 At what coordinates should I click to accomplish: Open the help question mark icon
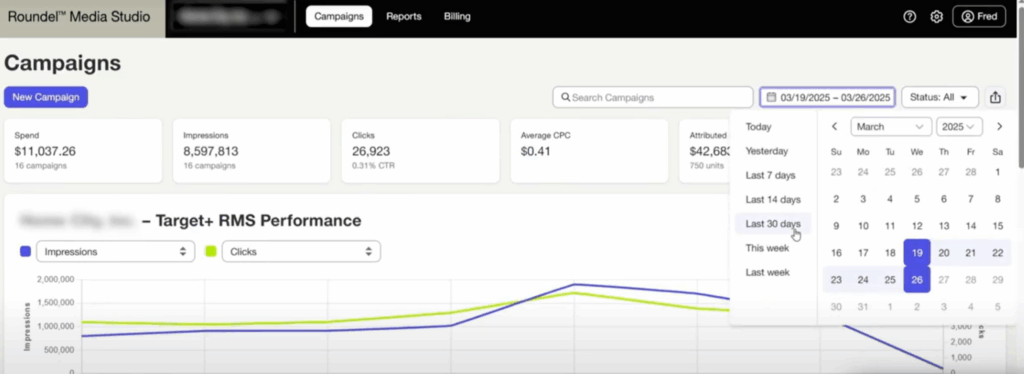pyautogui.click(x=909, y=17)
